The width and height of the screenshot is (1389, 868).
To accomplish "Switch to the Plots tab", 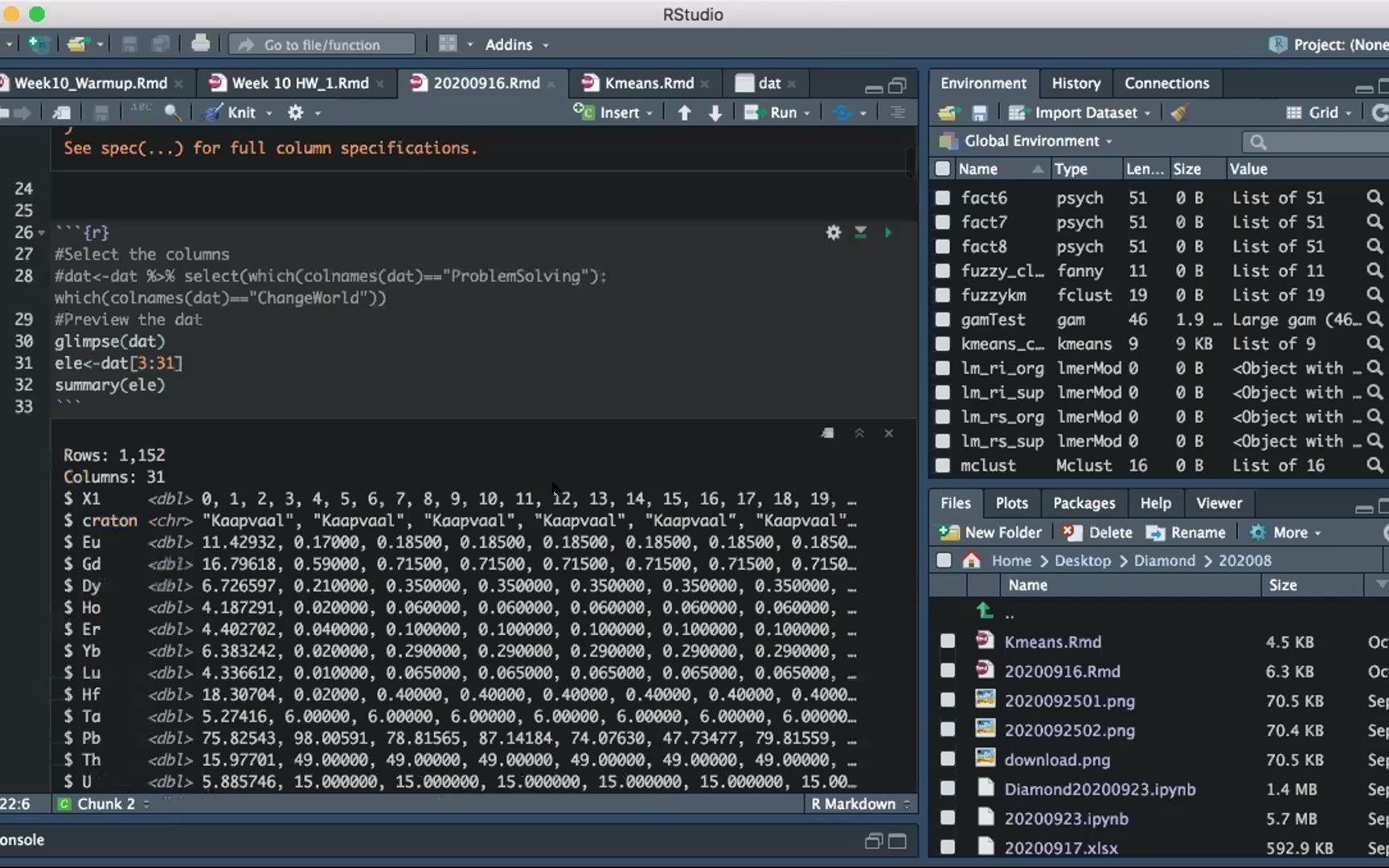I will (x=1011, y=503).
